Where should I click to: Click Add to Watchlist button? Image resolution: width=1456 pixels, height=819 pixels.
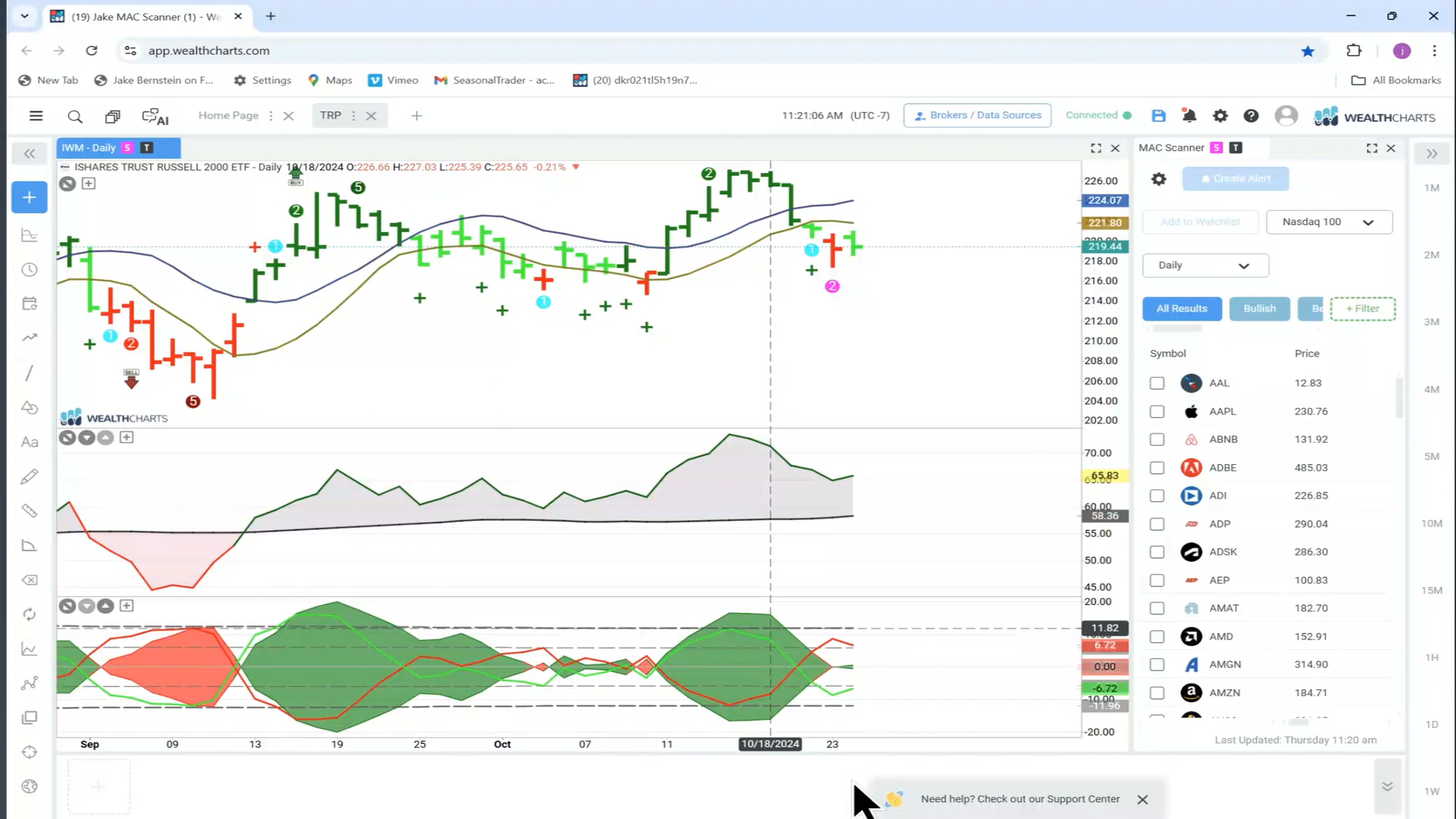(1200, 222)
